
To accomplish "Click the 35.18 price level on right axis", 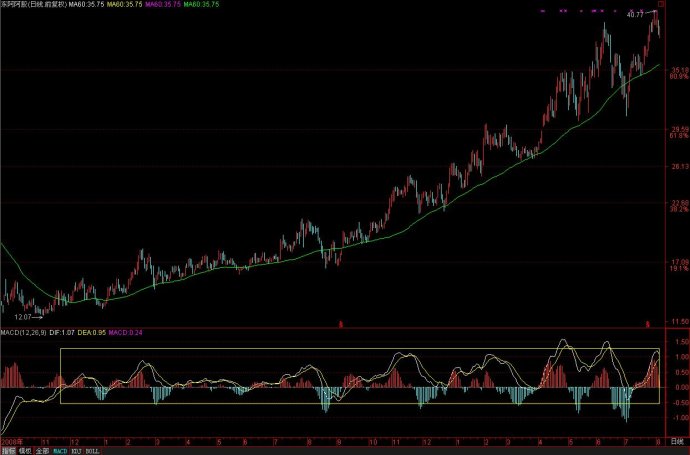I will (x=678, y=70).
